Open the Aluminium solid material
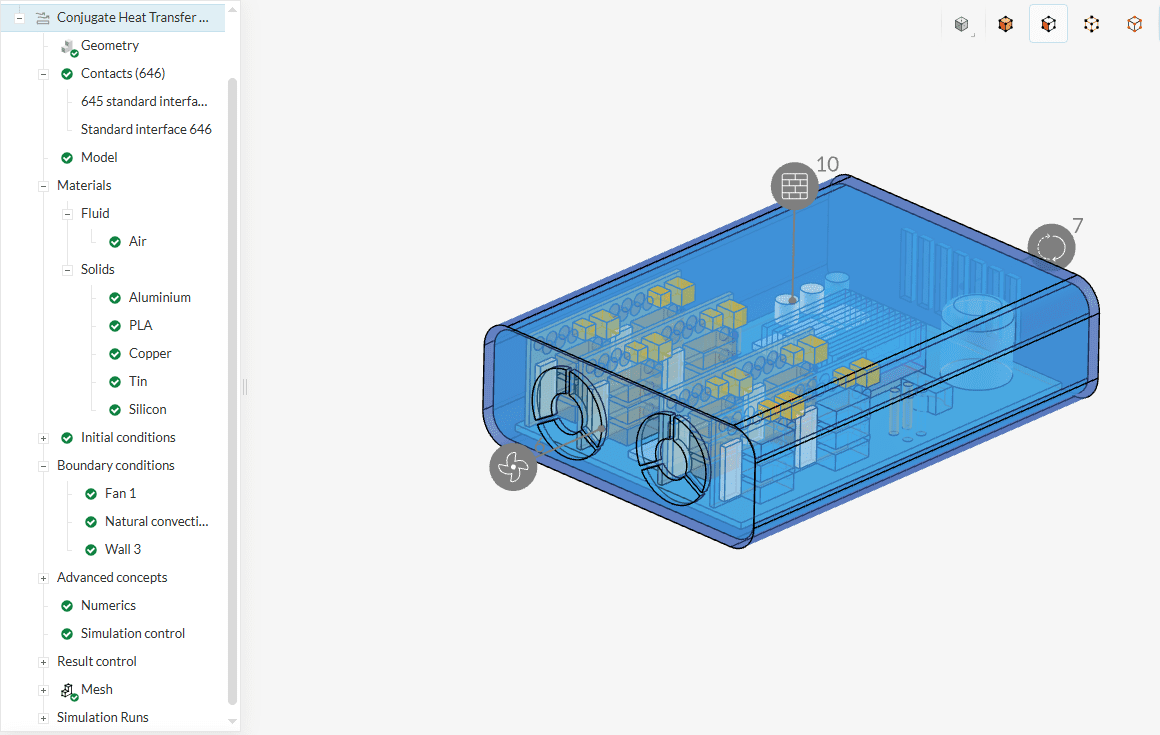The width and height of the screenshot is (1160, 735). [159, 298]
